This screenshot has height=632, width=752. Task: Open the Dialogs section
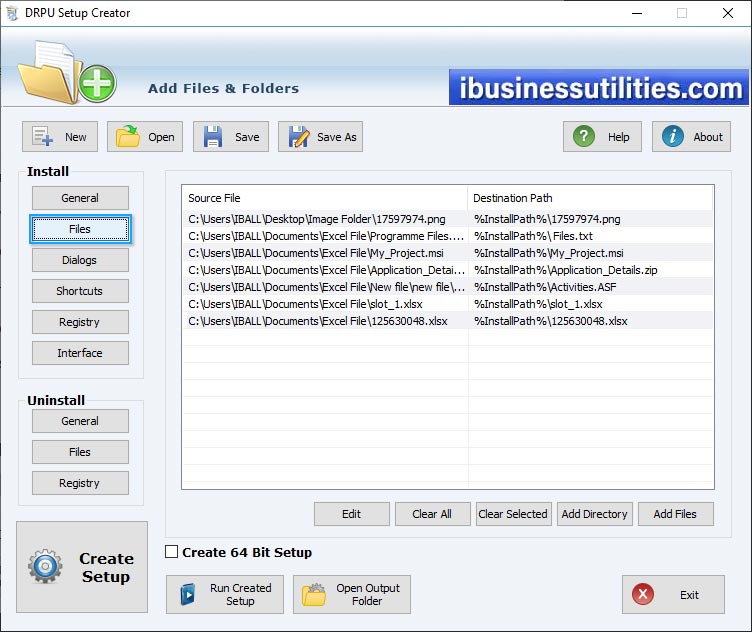click(x=80, y=260)
